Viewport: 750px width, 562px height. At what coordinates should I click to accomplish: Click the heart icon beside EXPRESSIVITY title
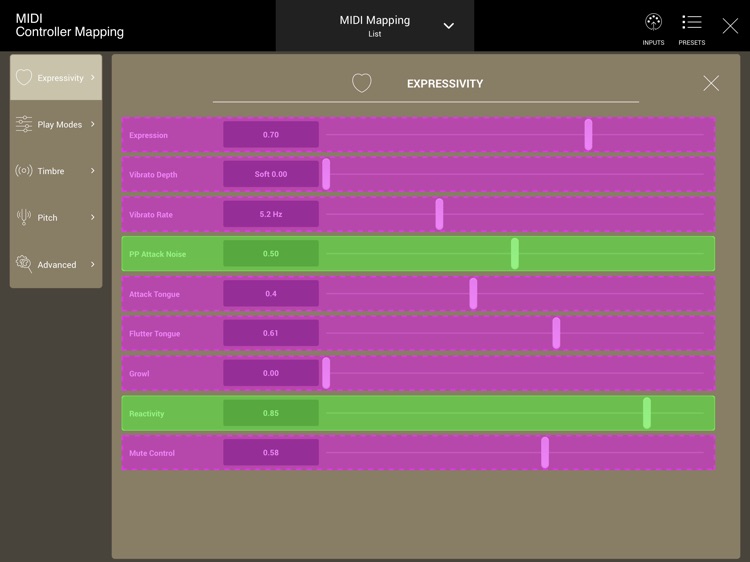point(362,83)
